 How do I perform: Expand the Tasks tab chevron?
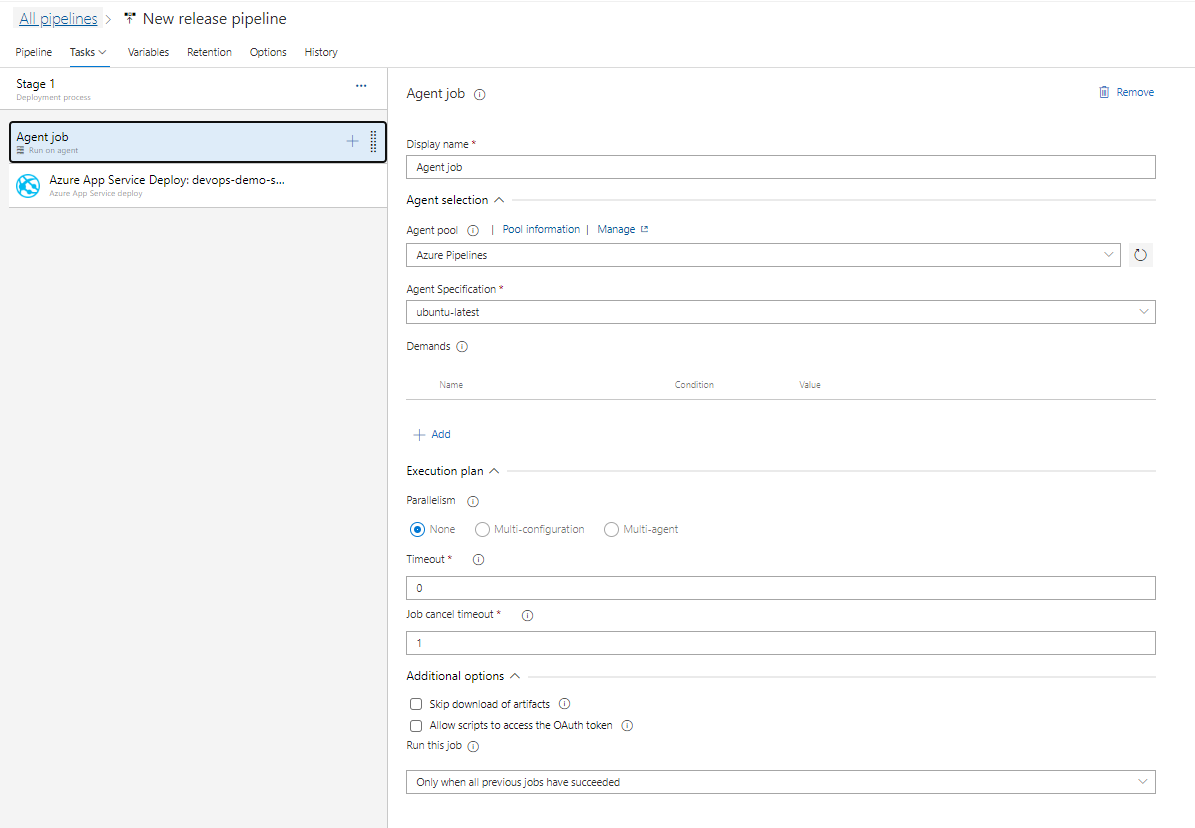[103, 53]
